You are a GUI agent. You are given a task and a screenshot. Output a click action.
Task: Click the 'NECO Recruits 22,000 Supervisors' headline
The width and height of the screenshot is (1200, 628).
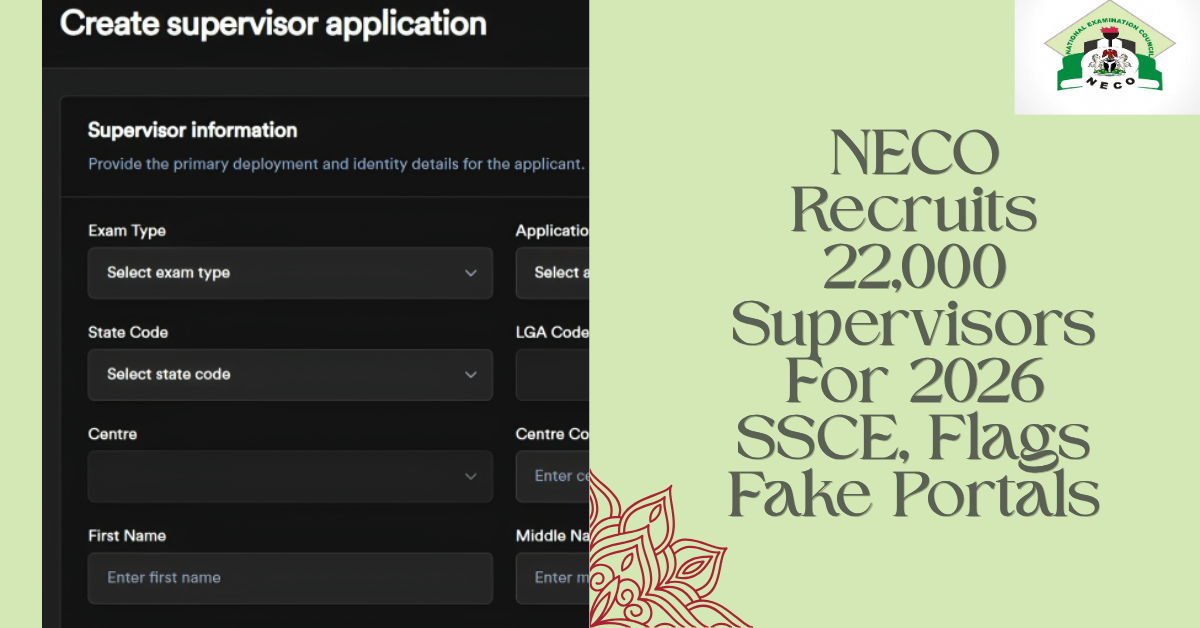[x=913, y=325]
